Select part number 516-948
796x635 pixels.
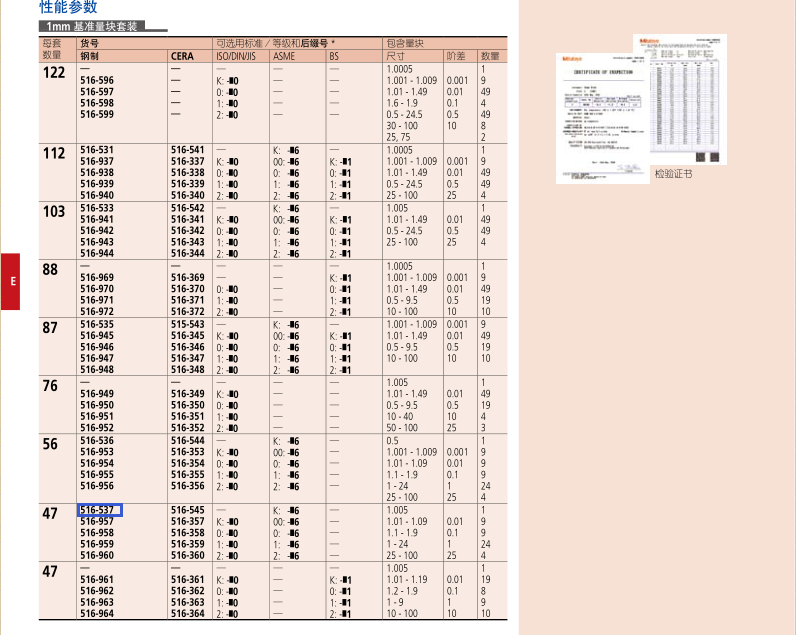tap(97, 370)
